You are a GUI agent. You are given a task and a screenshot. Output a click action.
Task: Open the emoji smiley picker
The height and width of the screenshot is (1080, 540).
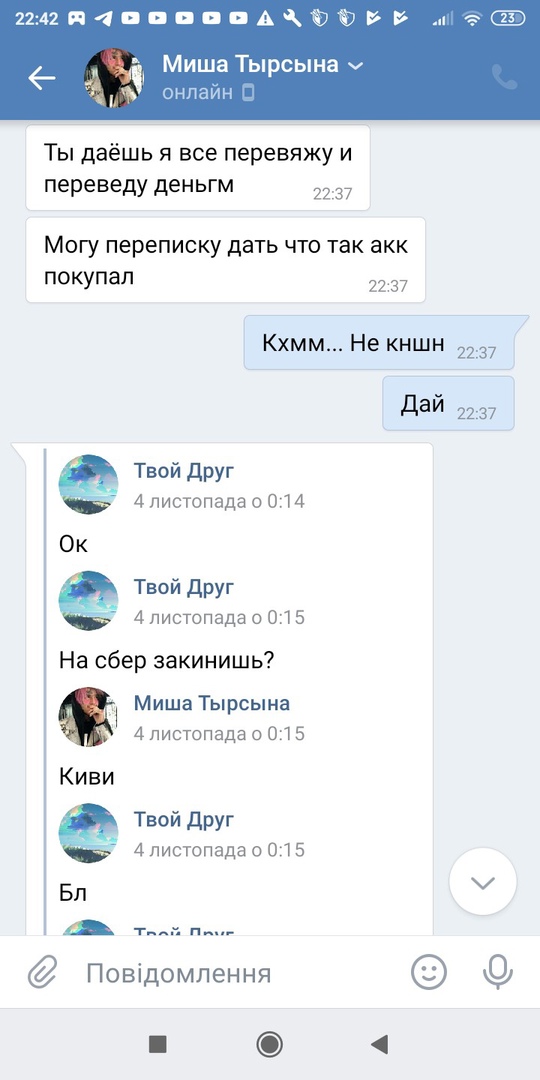point(428,973)
